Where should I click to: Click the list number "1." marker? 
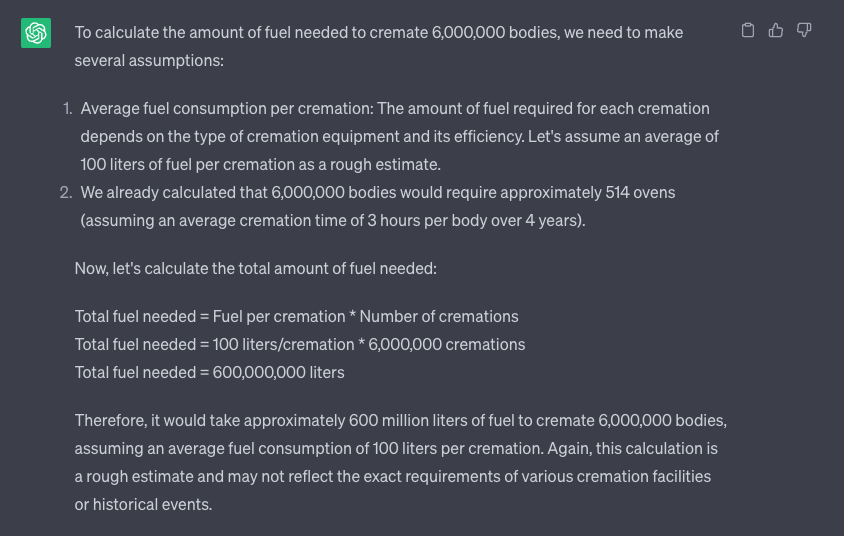point(68,108)
